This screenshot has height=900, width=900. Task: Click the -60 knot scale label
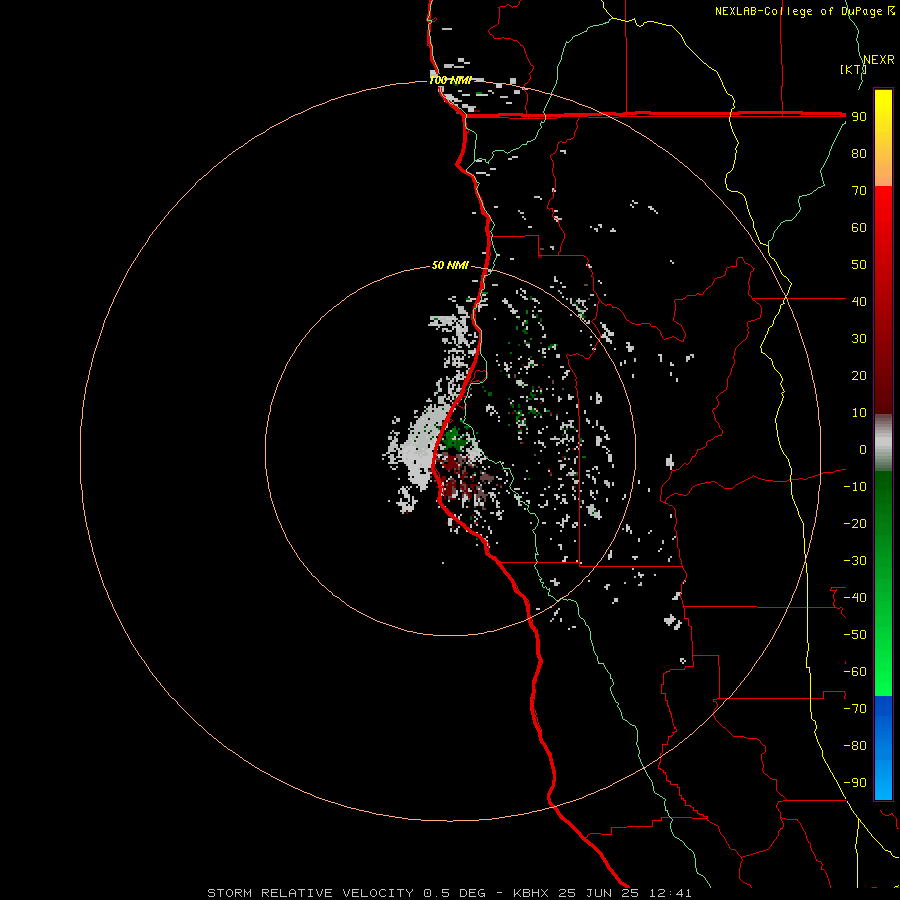pos(855,672)
